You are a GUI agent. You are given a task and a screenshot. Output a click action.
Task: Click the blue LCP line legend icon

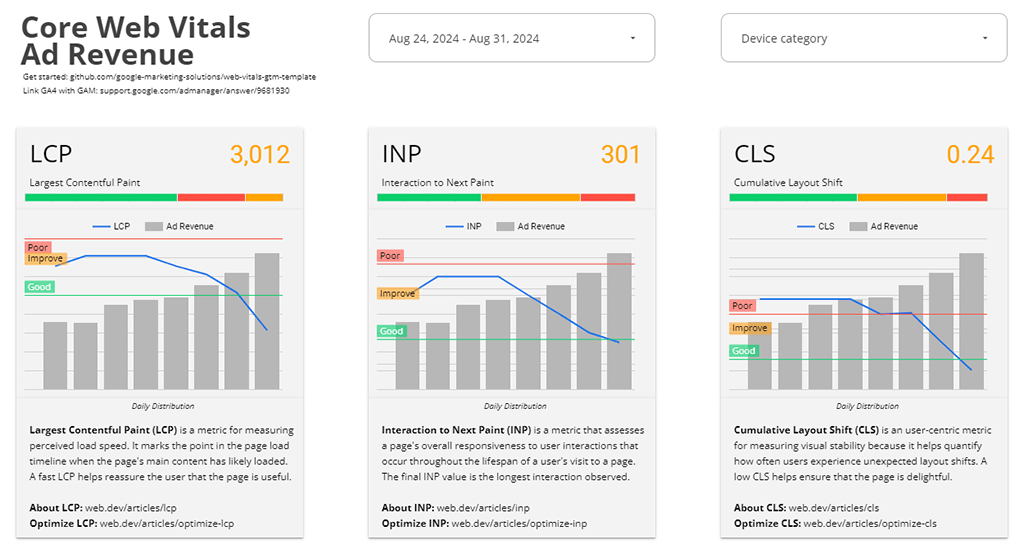[101, 227]
